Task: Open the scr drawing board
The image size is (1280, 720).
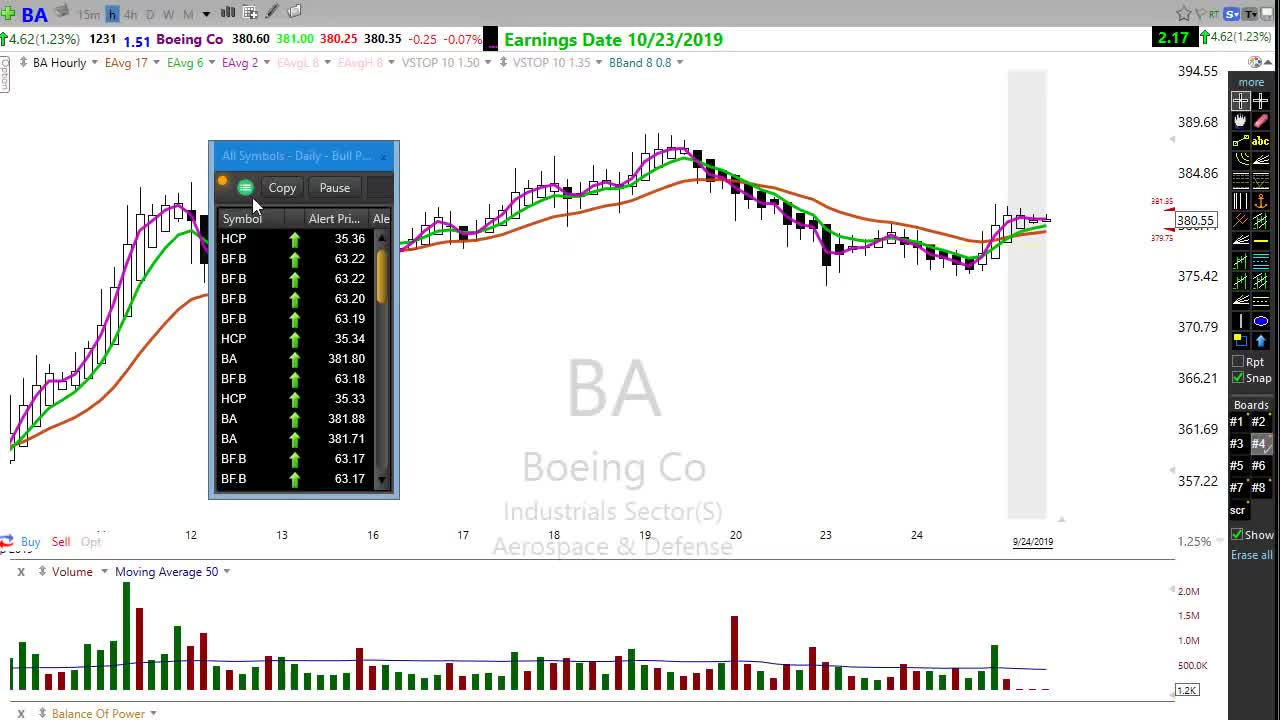Action: tap(1238, 510)
